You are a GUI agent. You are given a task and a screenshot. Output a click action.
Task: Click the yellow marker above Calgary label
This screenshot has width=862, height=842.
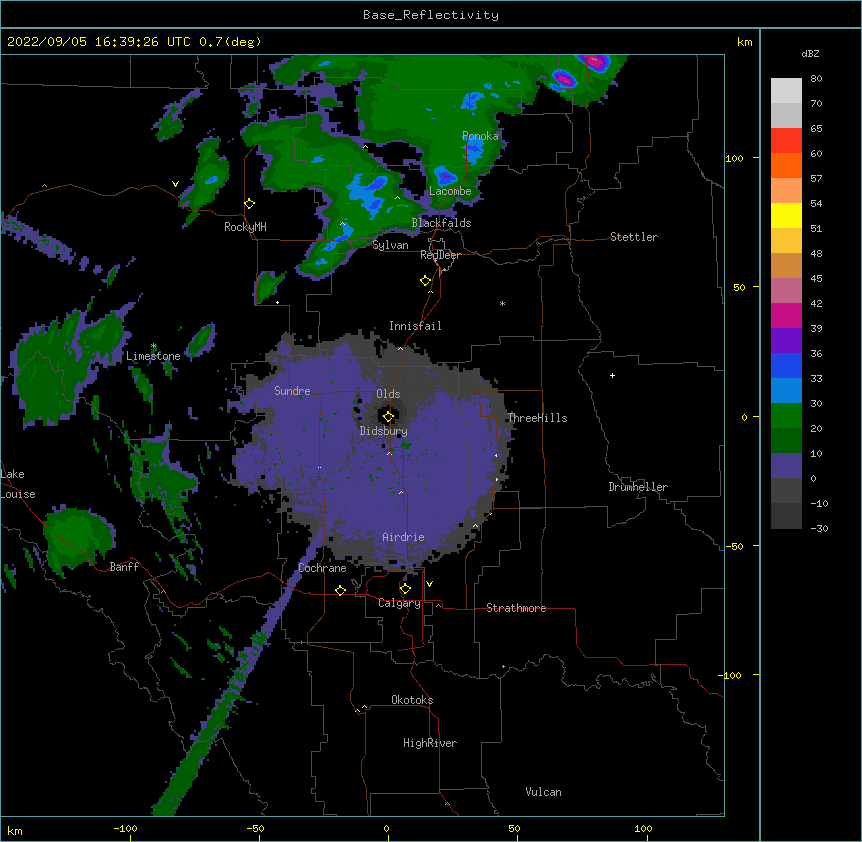pyautogui.click(x=405, y=589)
